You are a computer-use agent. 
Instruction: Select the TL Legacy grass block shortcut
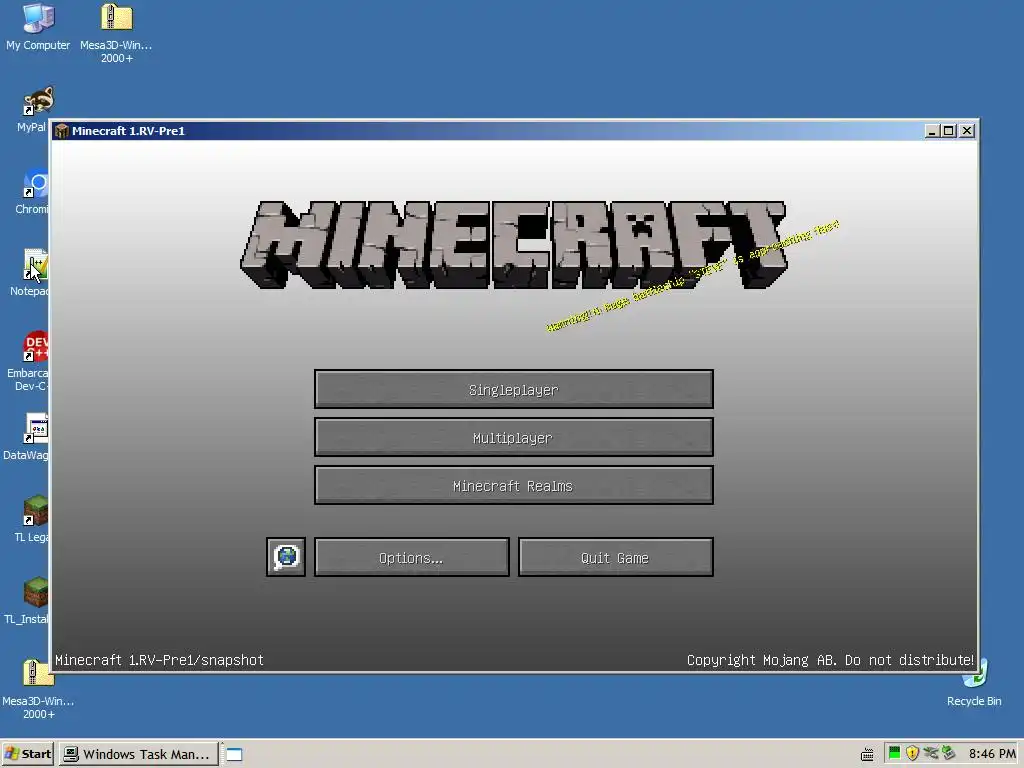coord(34,519)
